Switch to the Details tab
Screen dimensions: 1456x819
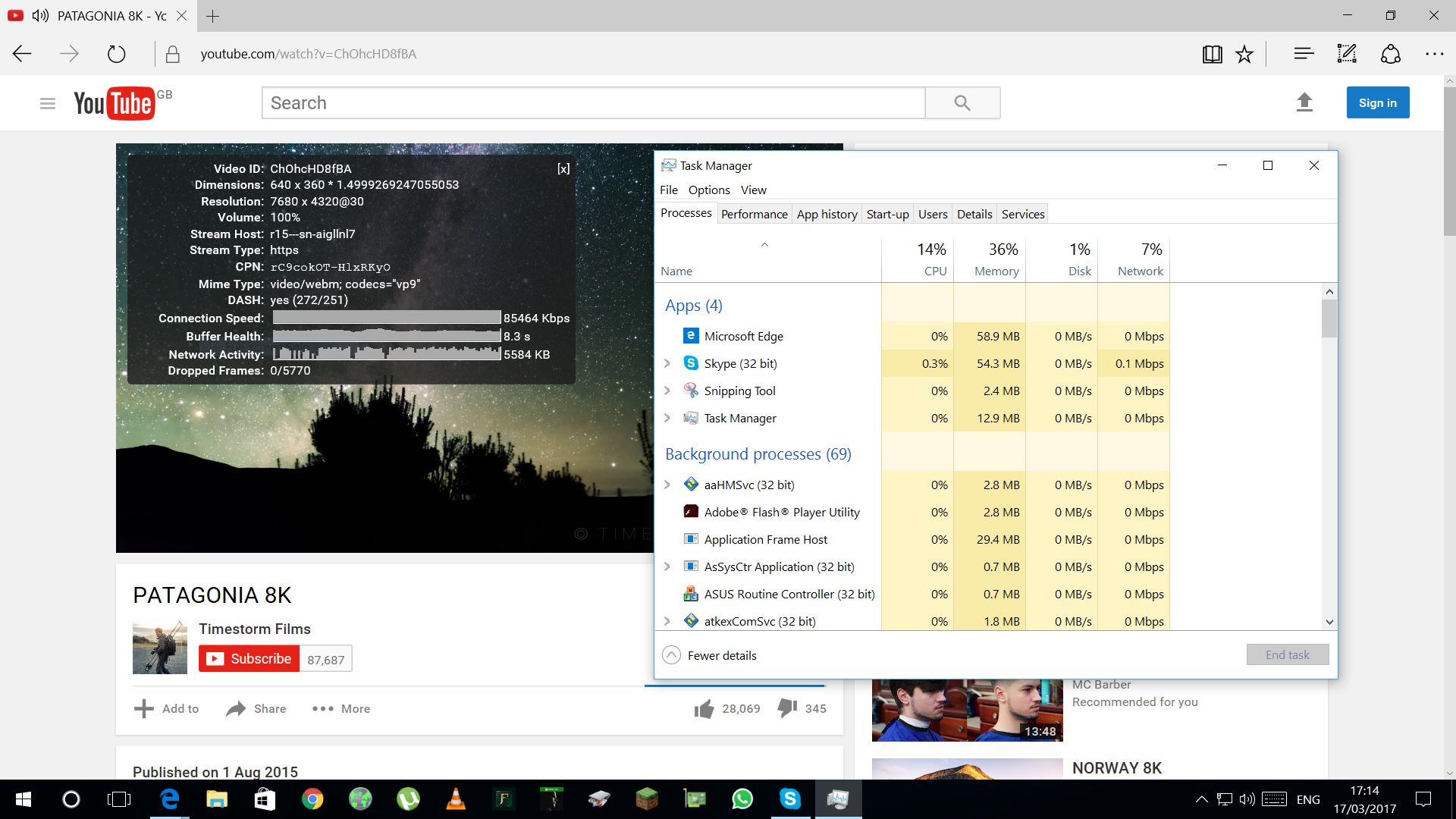point(974,214)
